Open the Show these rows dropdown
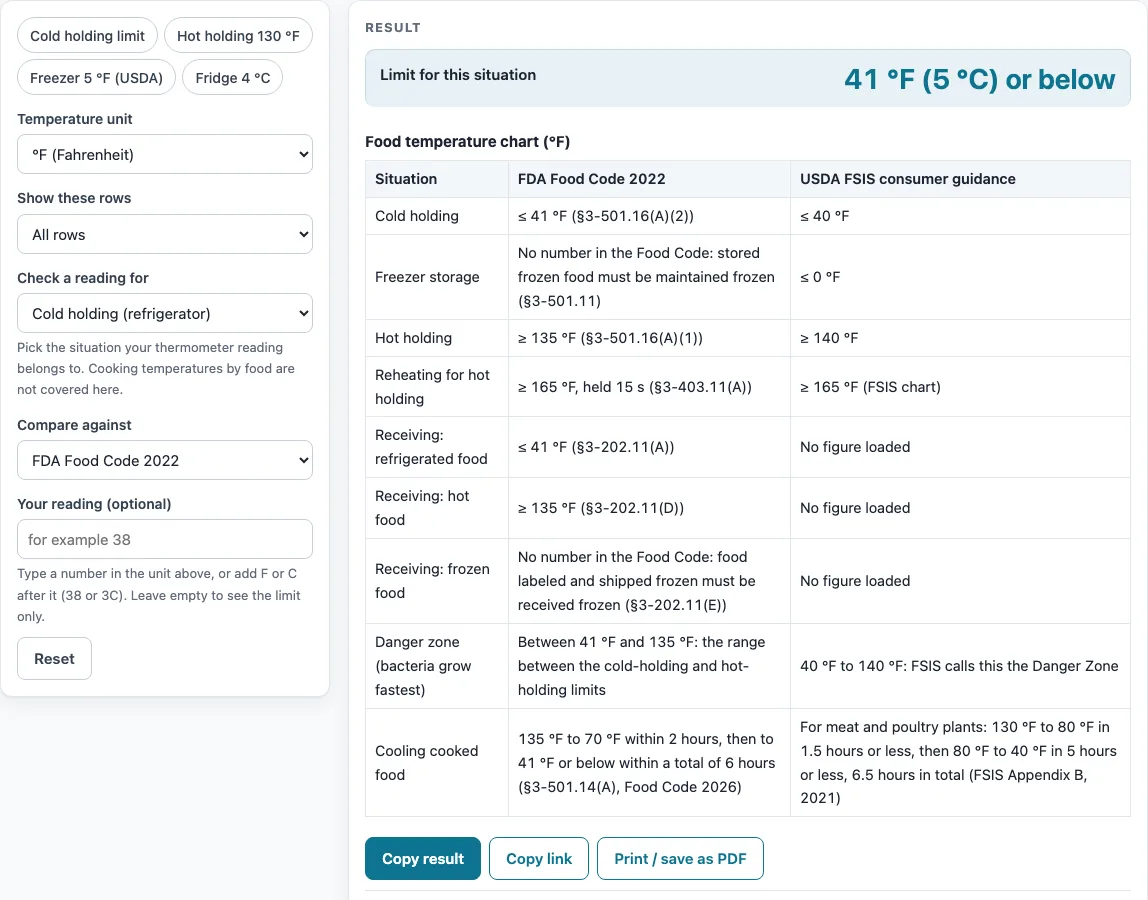The image size is (1148, 900). tap(165, 234)
